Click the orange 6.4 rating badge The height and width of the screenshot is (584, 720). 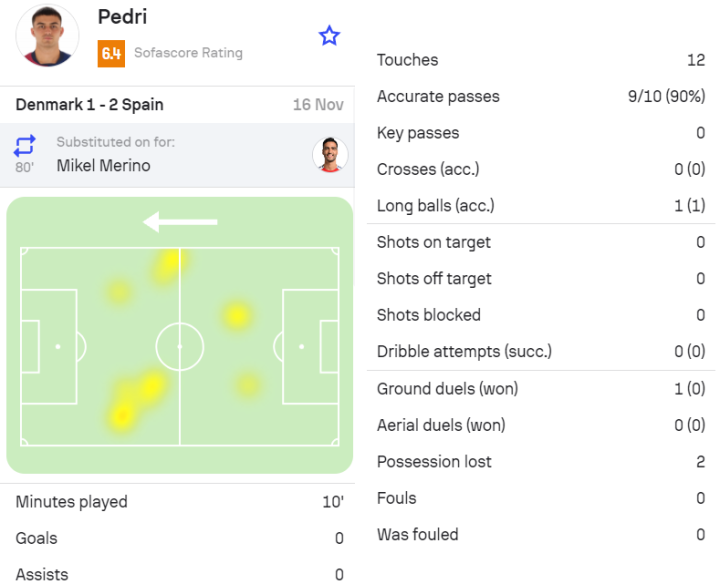click(111, 53)
